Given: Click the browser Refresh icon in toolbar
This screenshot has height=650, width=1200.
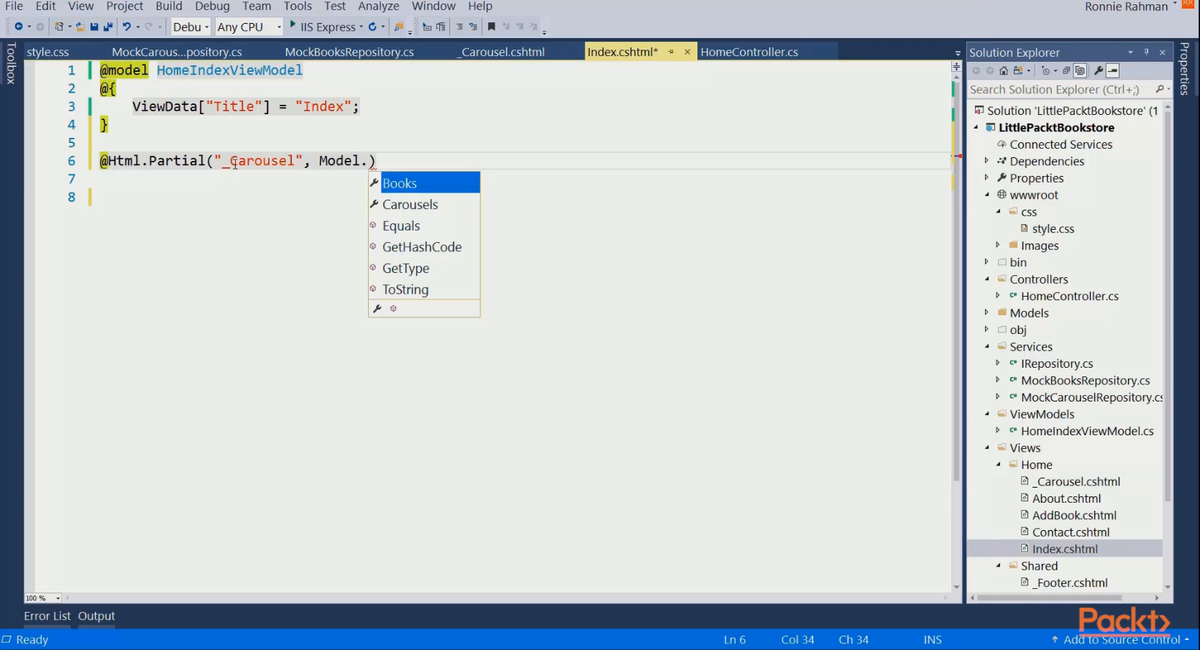Looking at the screenshot, I should (372, 27).
